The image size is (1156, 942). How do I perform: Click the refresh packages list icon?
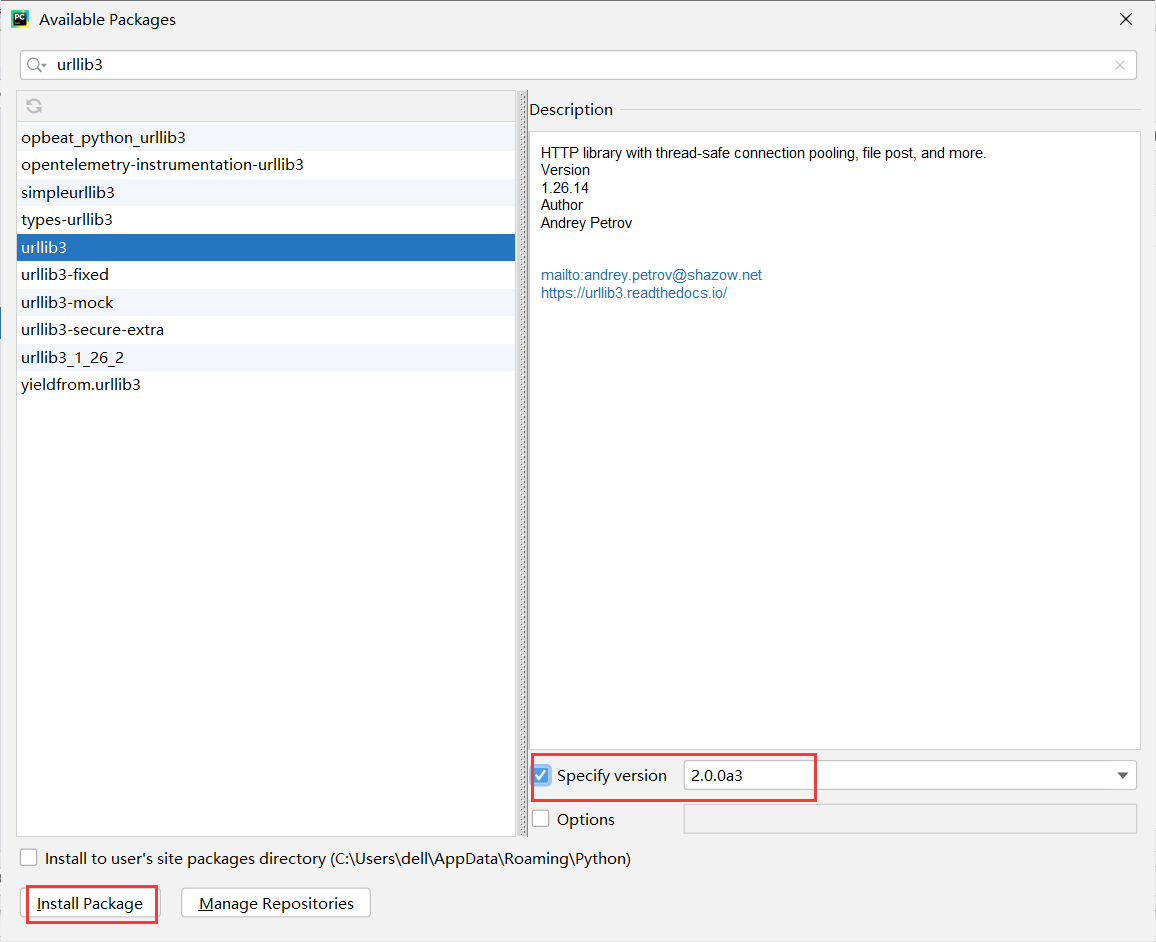pyautogui.click(x=34, y=106)
